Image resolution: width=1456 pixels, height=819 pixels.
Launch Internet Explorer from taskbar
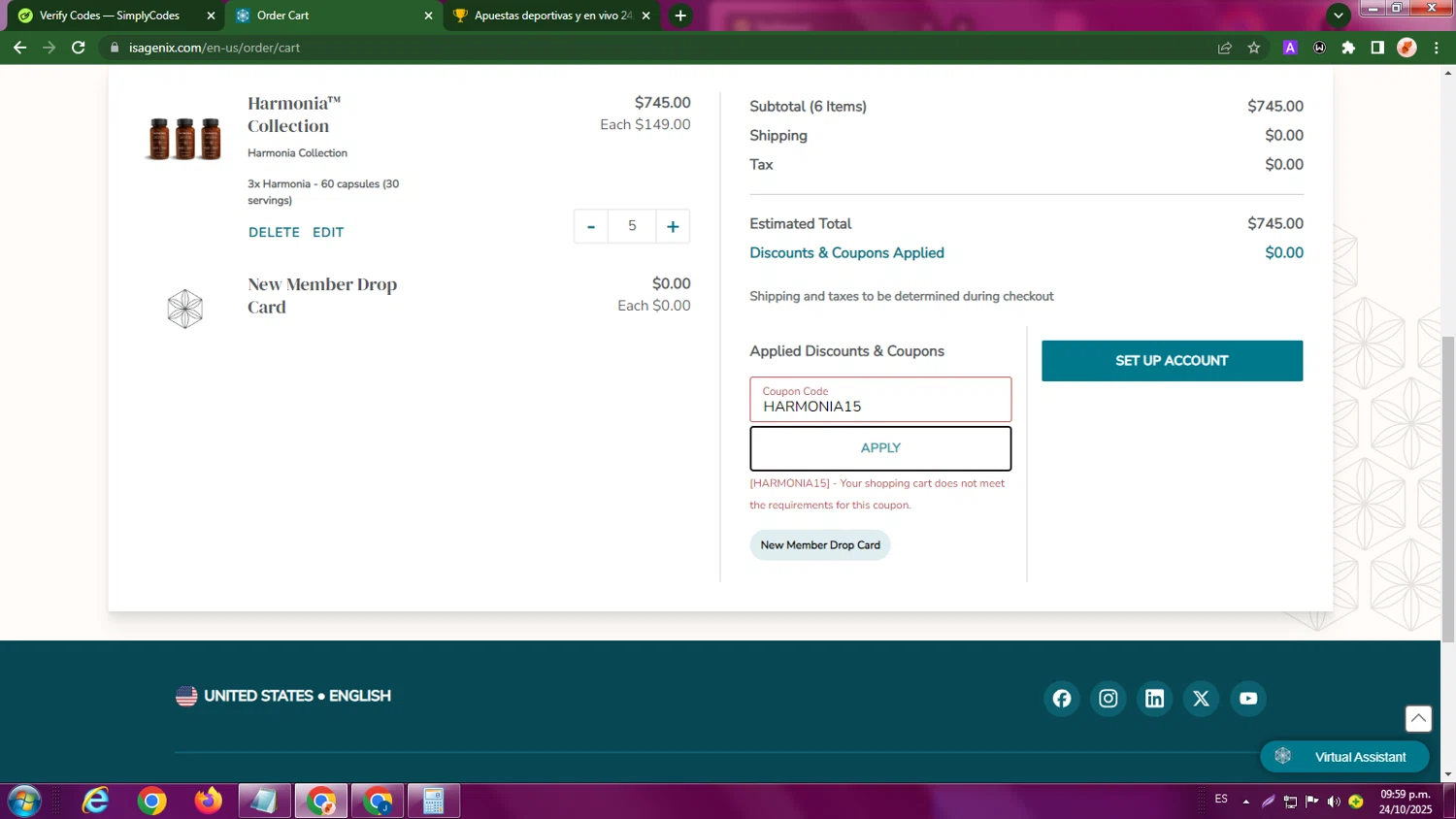coord(95,802)
